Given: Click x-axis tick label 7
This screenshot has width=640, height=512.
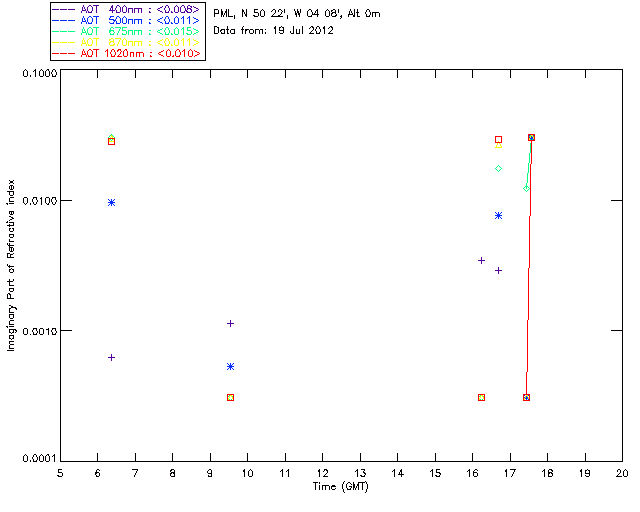Looking at the screenshot, I should [x=135, y=473].
